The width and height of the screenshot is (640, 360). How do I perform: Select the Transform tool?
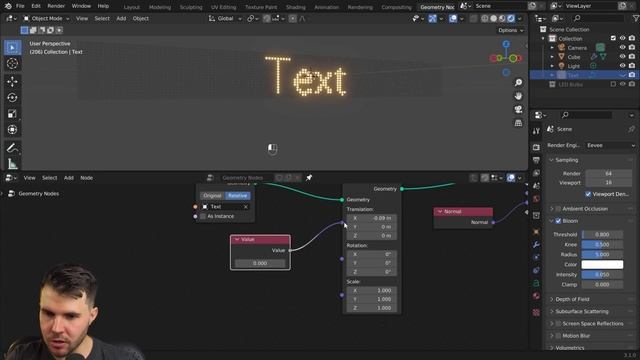(12, 129)
